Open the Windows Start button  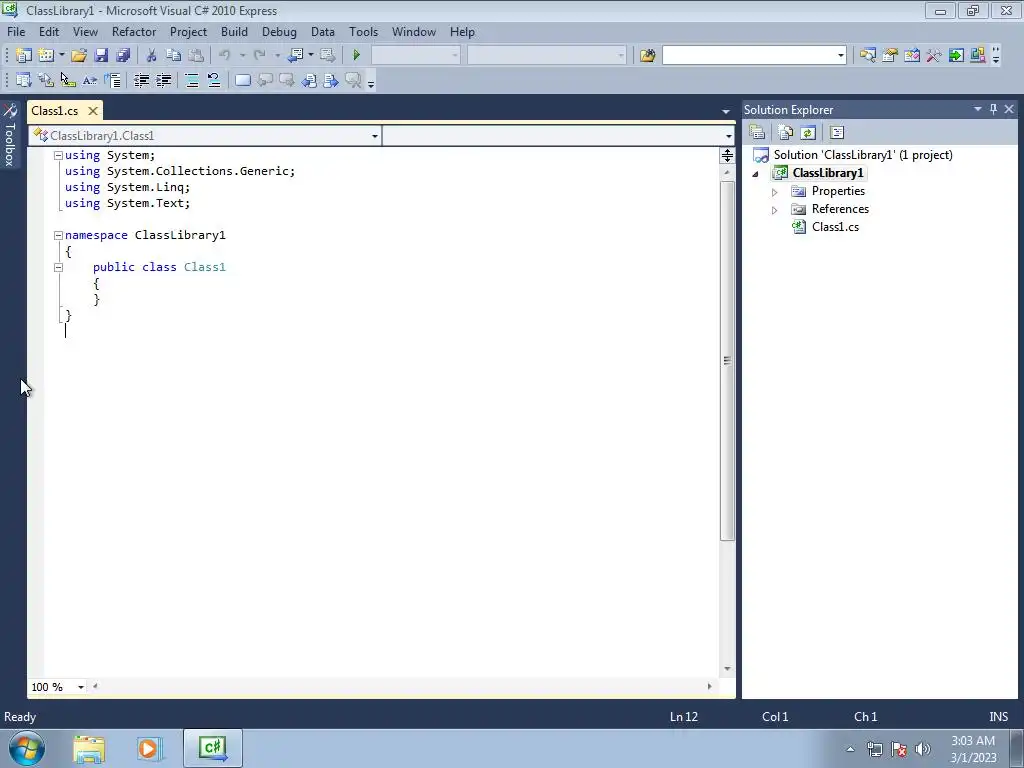[27, 748]
